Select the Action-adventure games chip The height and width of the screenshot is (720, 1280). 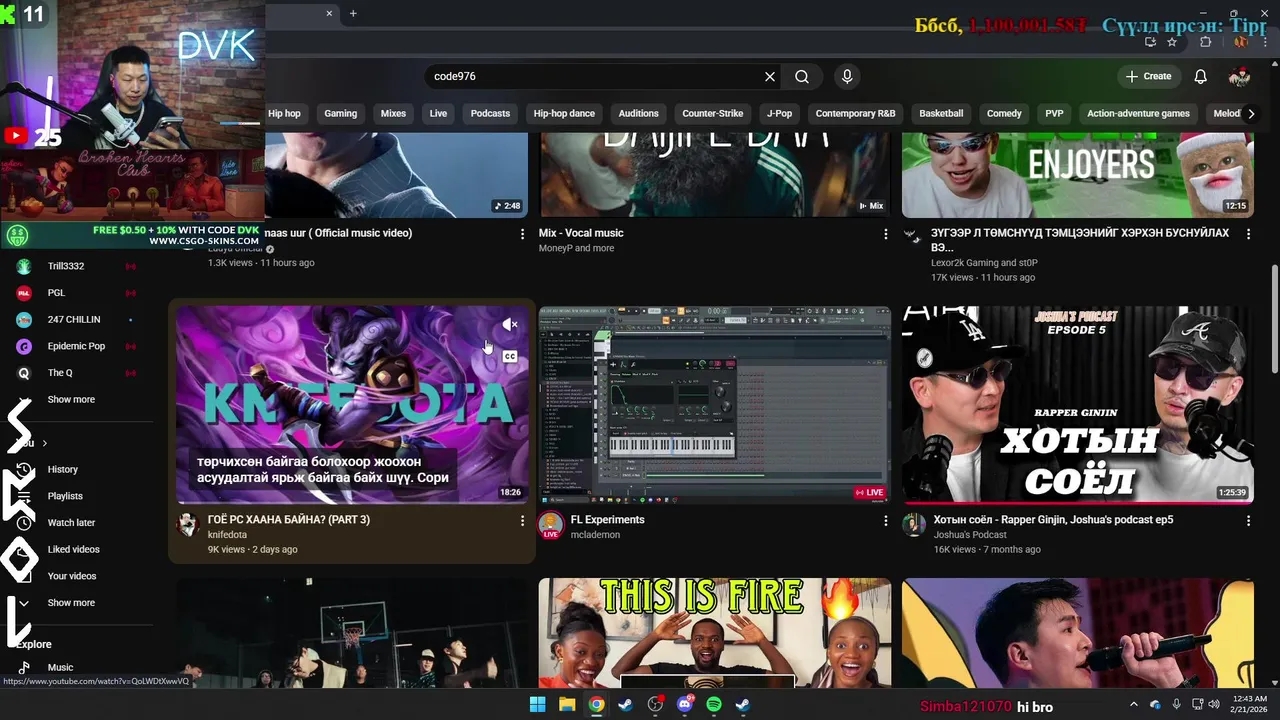[x=1138, y=113]
